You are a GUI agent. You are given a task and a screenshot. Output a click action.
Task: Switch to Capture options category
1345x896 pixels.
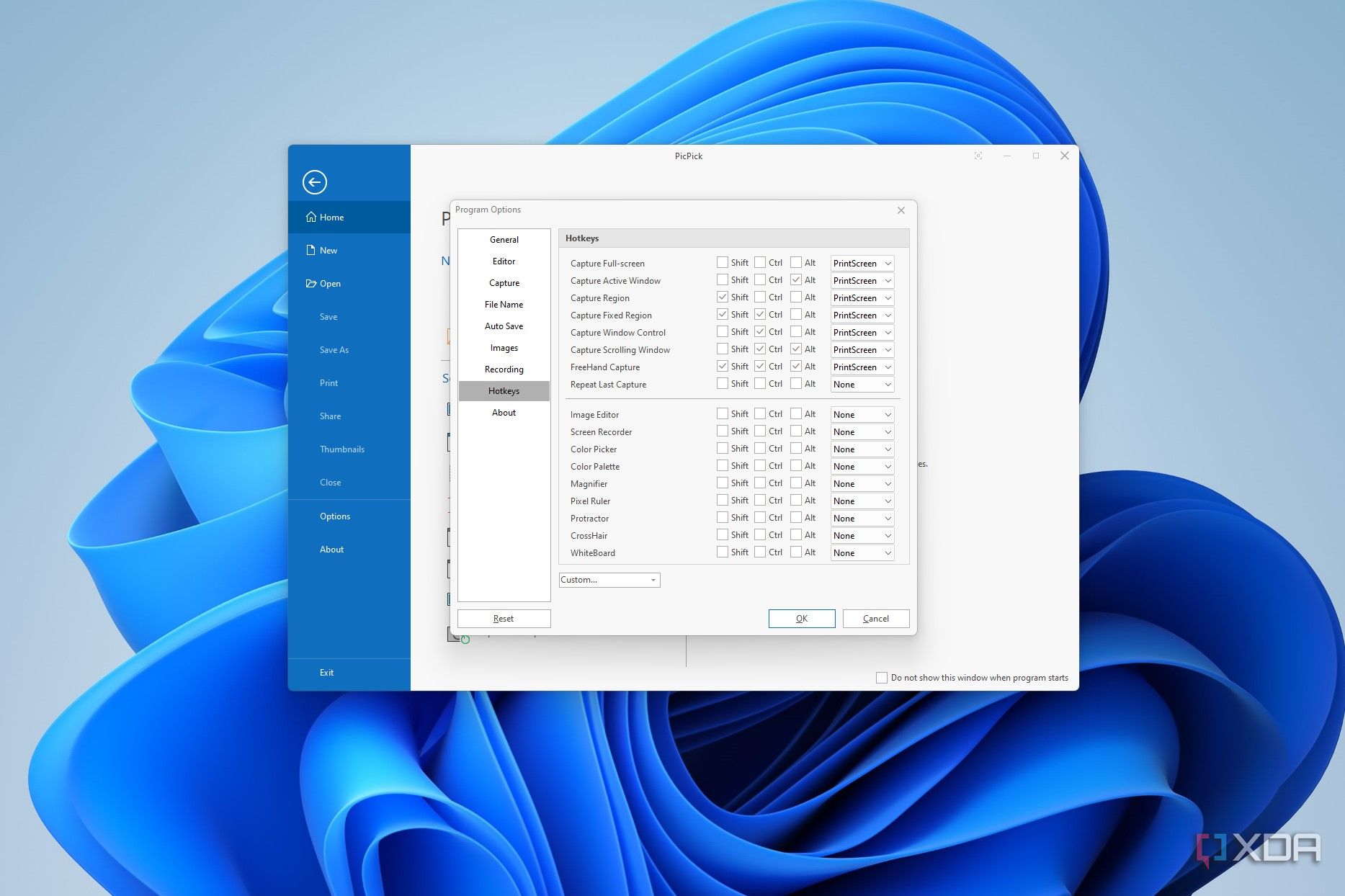point(504,283)
